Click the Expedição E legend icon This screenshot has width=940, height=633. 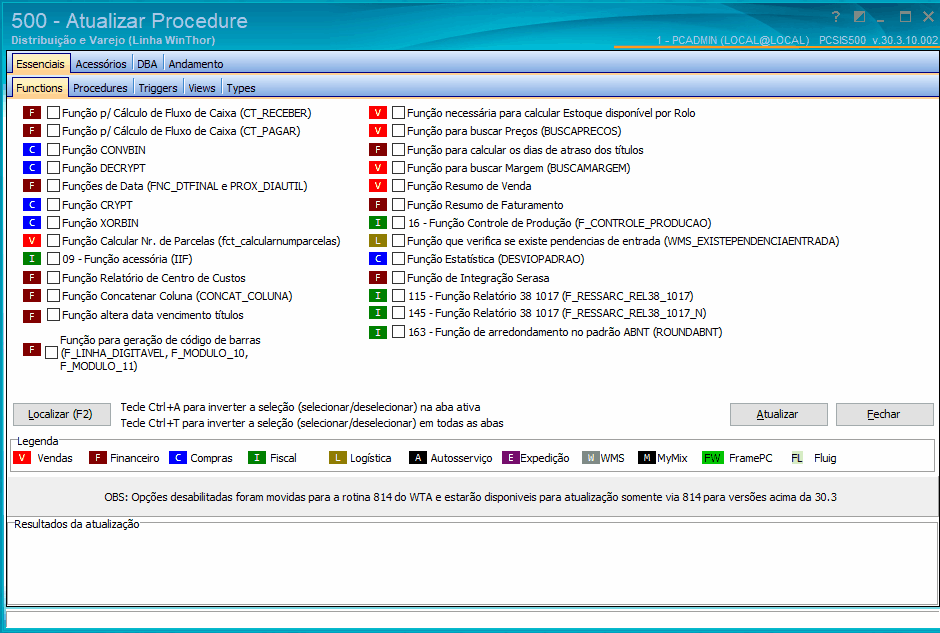[510, 458]
